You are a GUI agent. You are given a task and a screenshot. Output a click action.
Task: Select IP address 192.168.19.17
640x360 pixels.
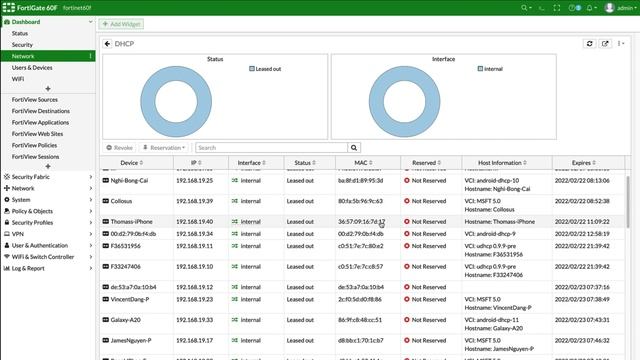pyautogui.click(x=194, y=340)
